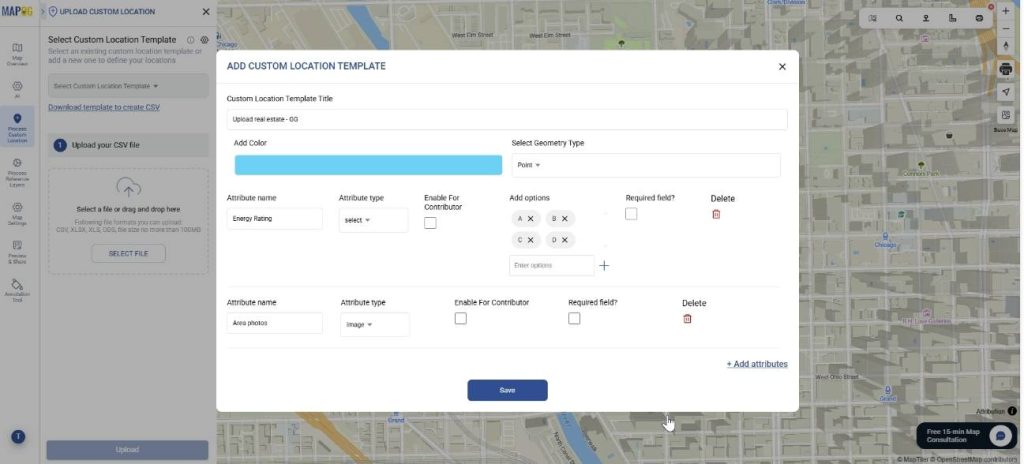Screen dimensions: 1024x464
Task: Open Map Overview in the left sidebar
Action: click(17, 54)
